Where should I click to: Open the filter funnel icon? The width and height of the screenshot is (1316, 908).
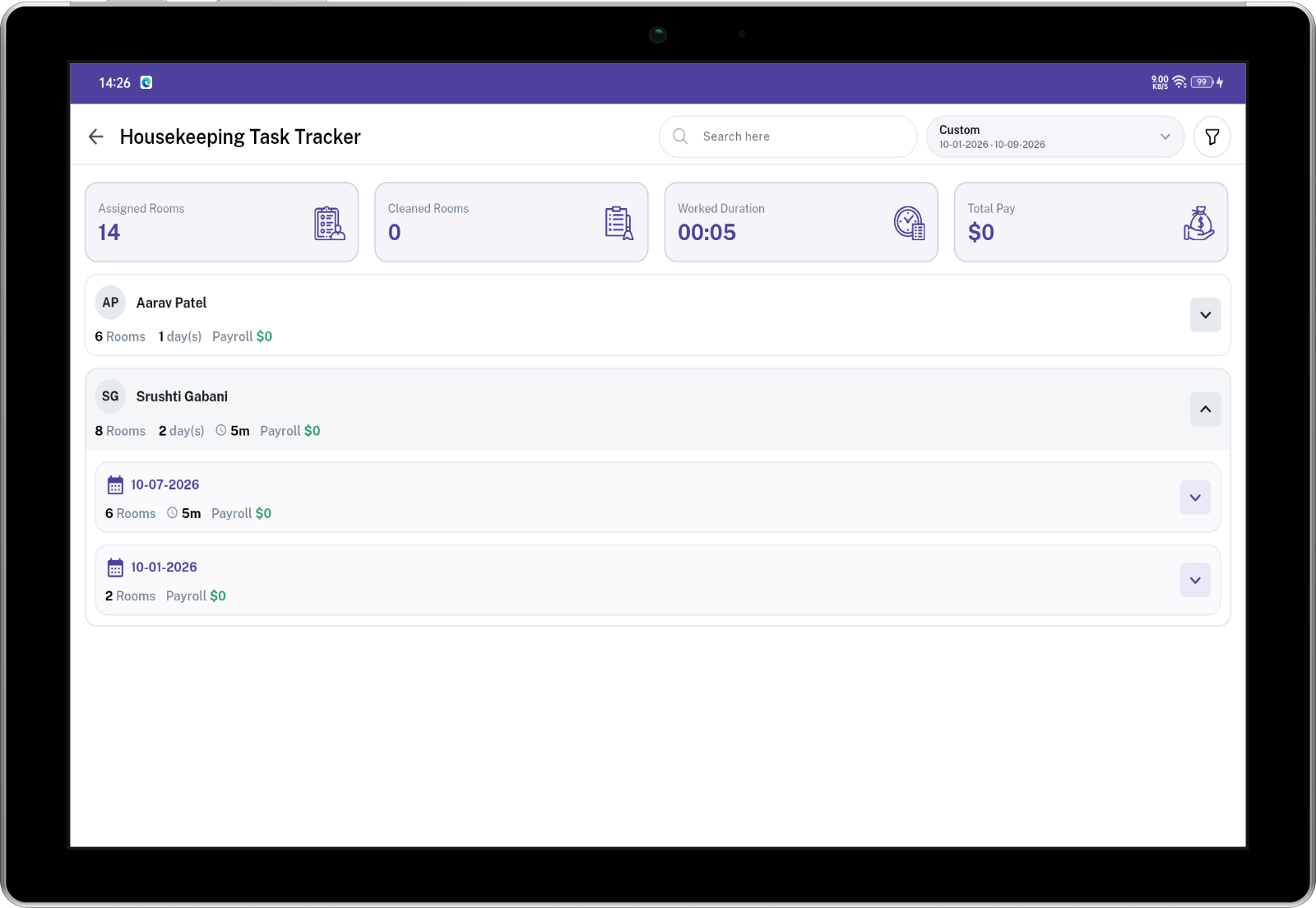coord(1212,137)
